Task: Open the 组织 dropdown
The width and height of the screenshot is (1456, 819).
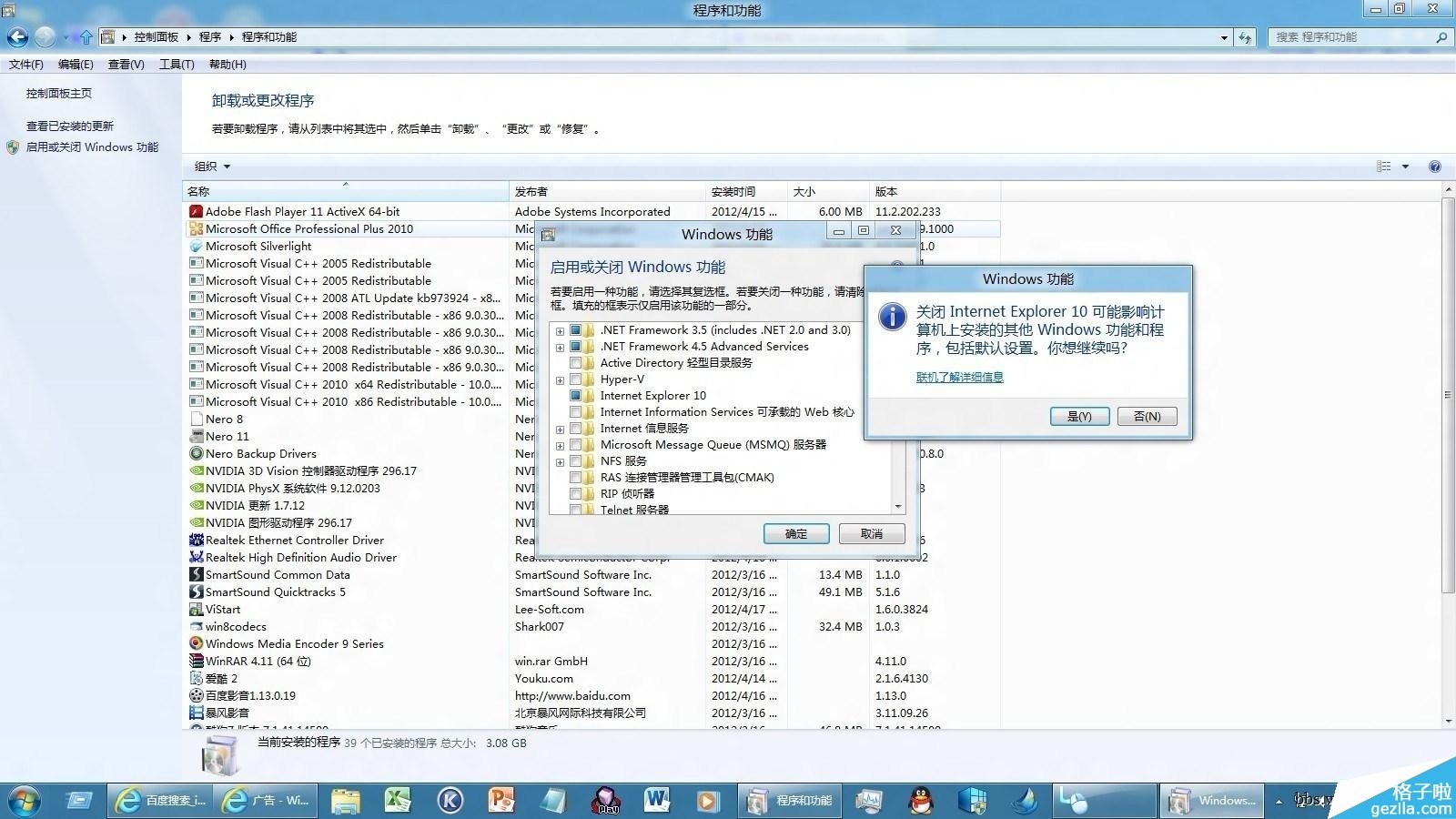Action: click(212, 167)
